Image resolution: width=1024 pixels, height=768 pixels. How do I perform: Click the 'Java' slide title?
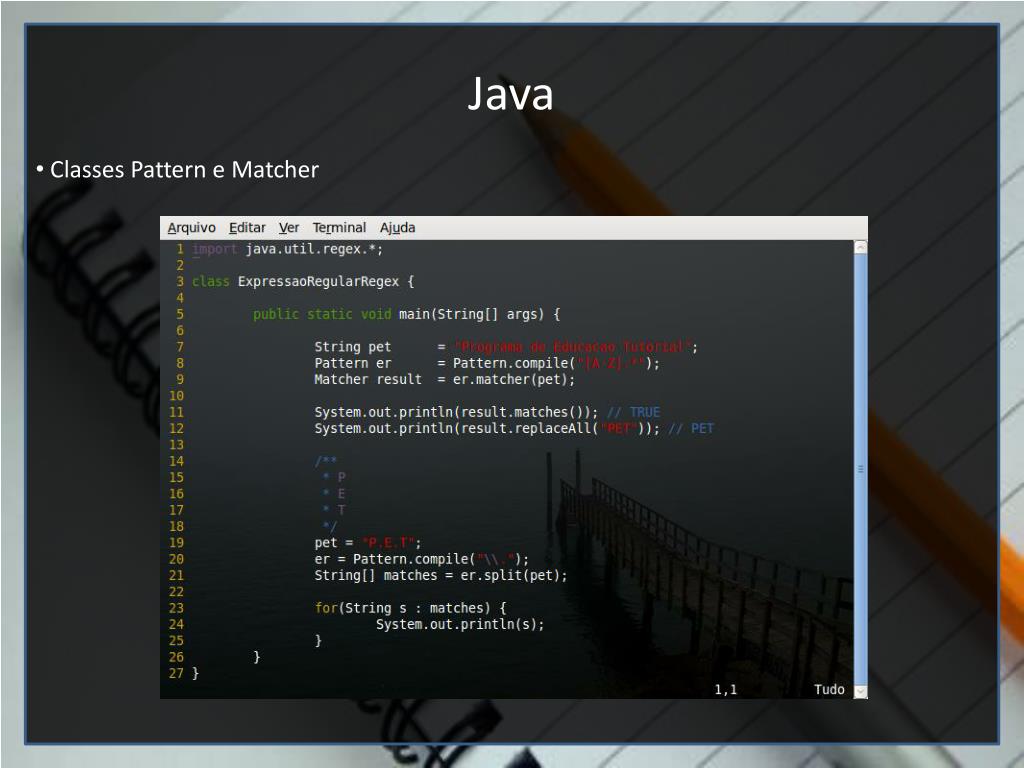pyautogui.click(x=510, y=95)
